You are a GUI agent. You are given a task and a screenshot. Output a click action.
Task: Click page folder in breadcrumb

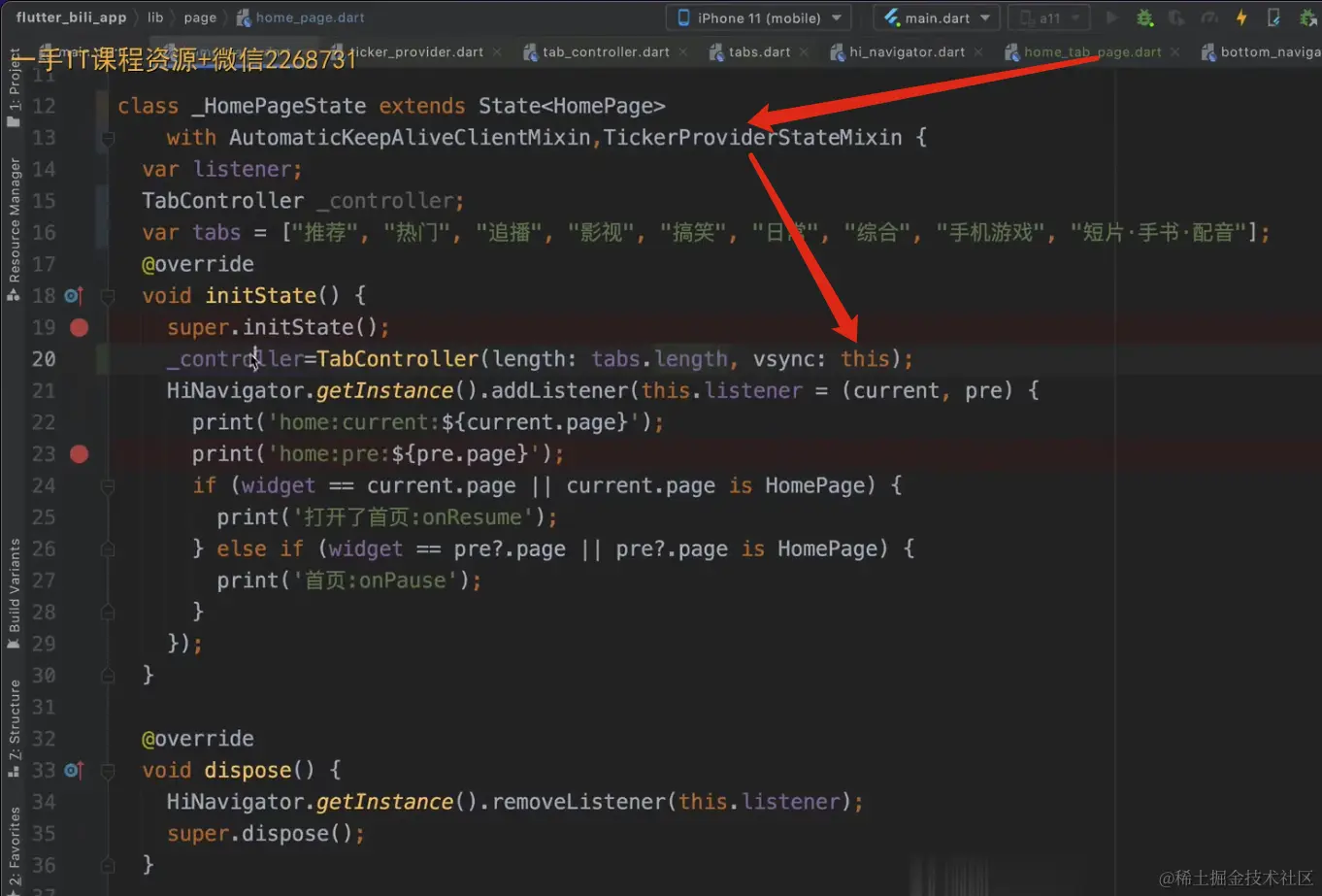pos(200,17)
